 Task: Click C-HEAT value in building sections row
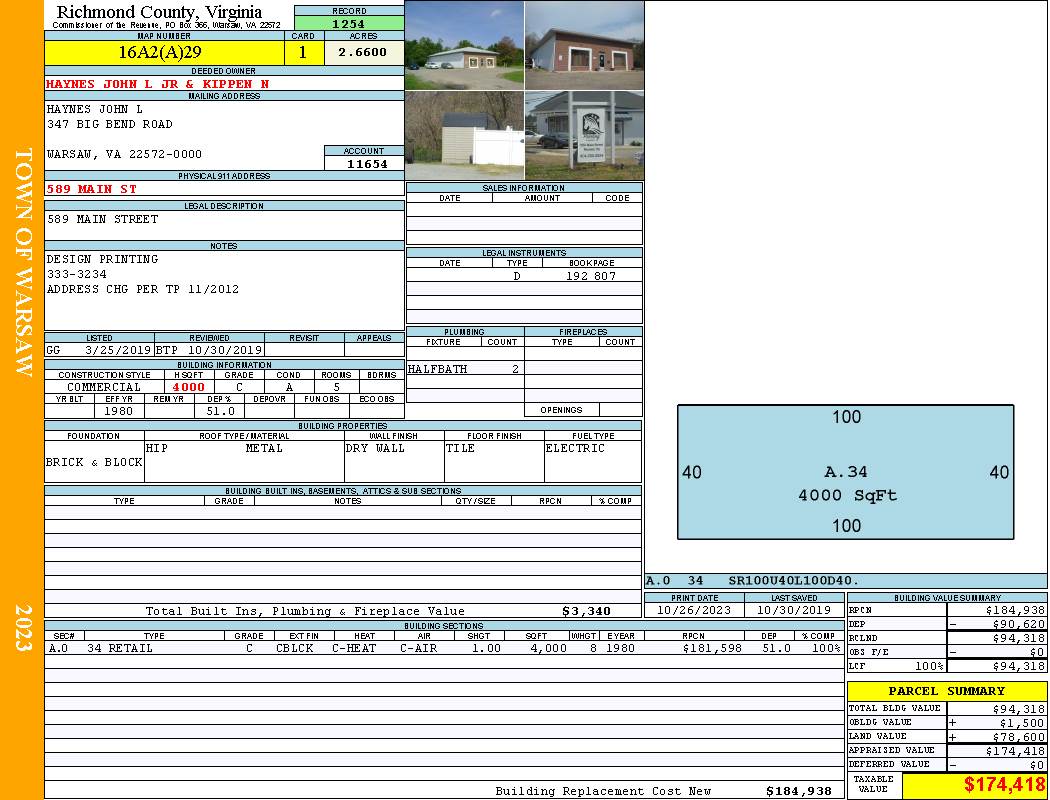pos(354,648)
